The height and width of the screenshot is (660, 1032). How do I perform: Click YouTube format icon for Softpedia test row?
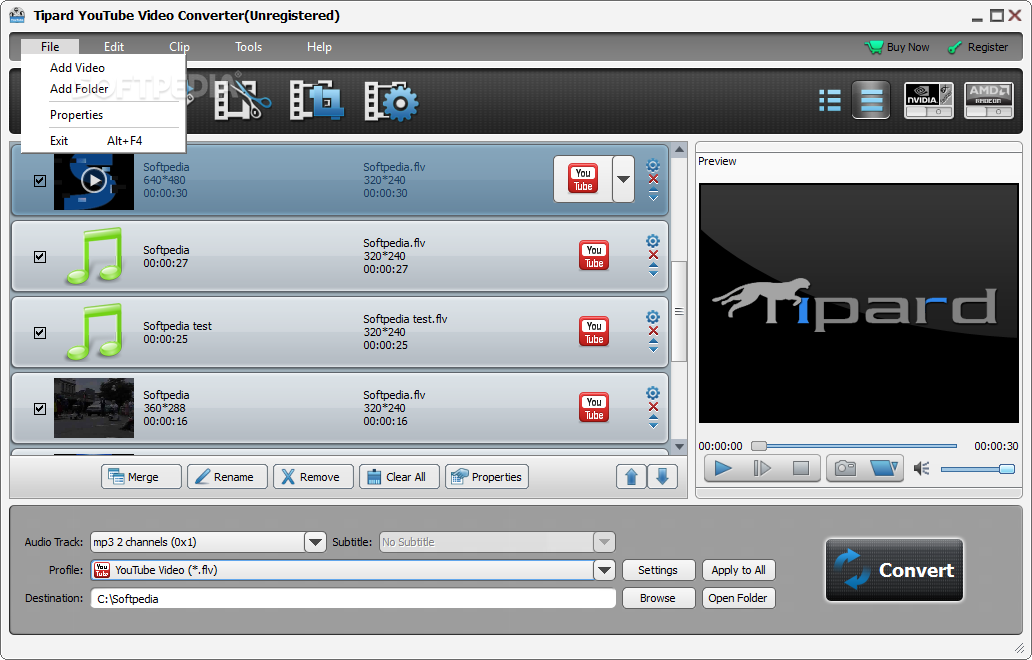[594, 332]
